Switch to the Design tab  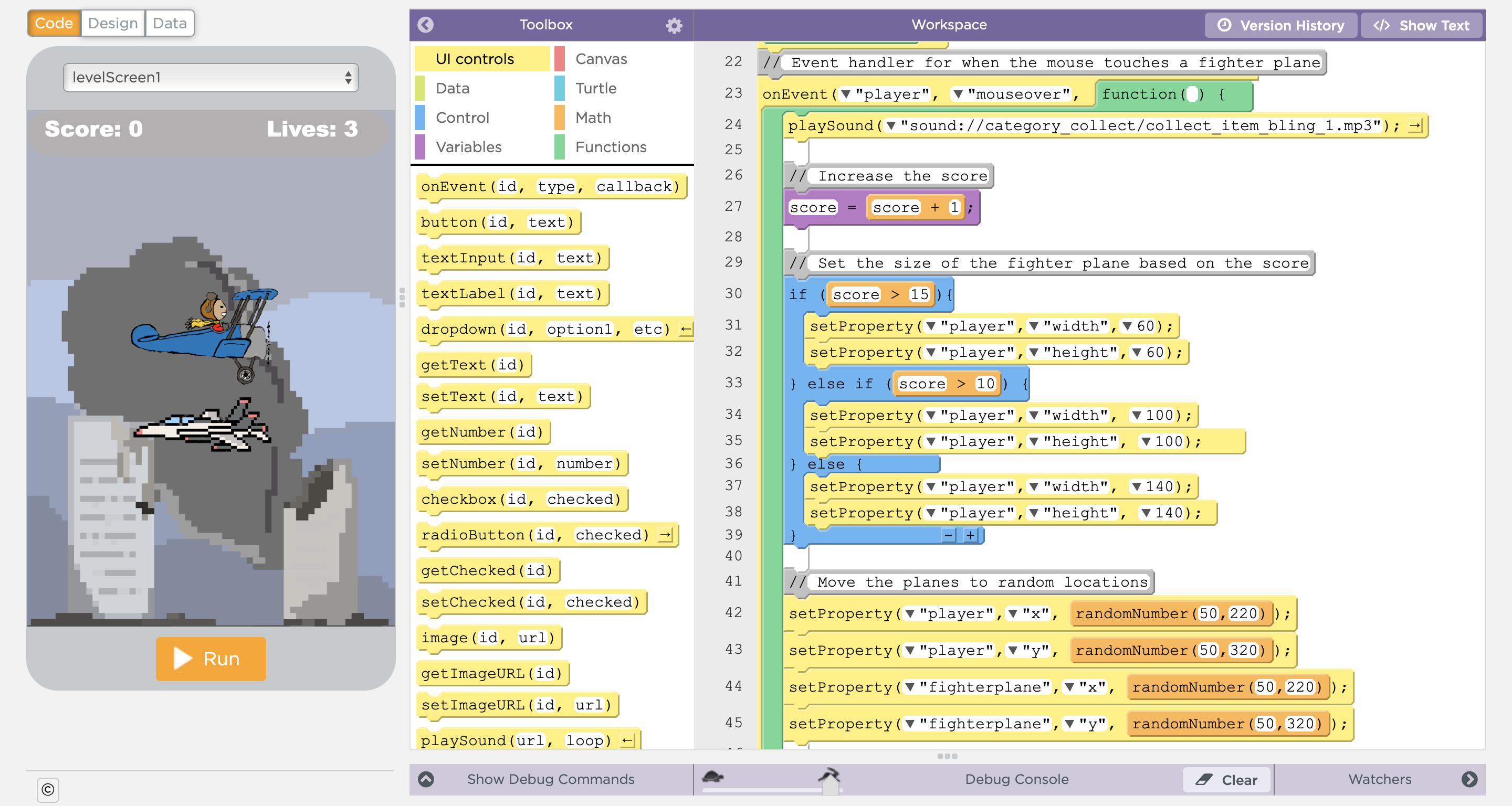click(x=113, y=24)
